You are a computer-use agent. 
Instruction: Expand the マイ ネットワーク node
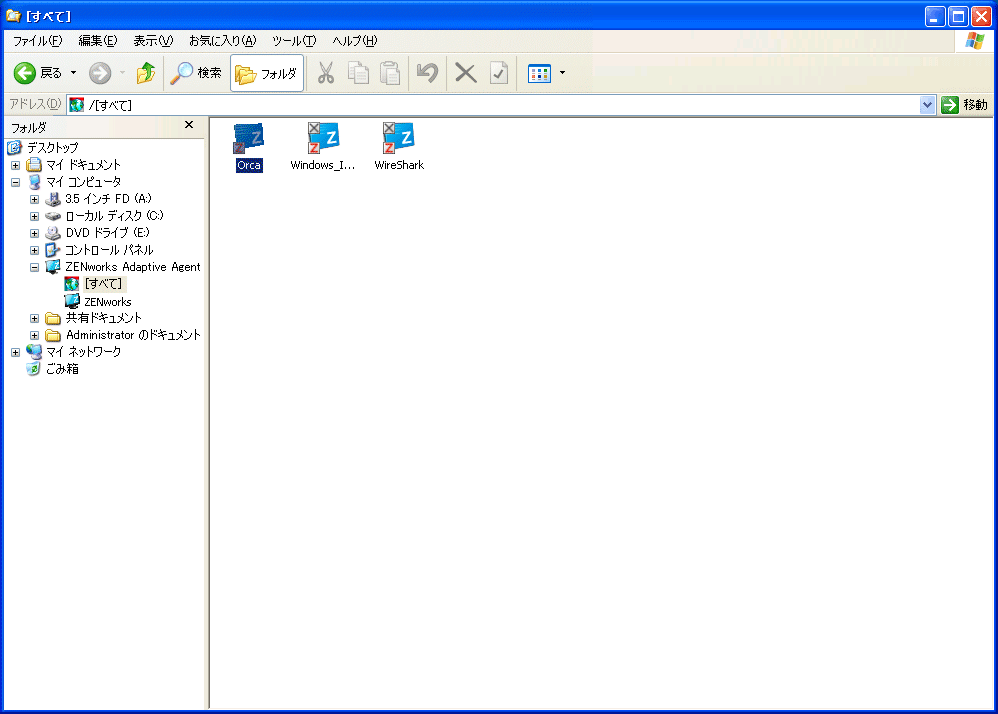pos(16,353)
